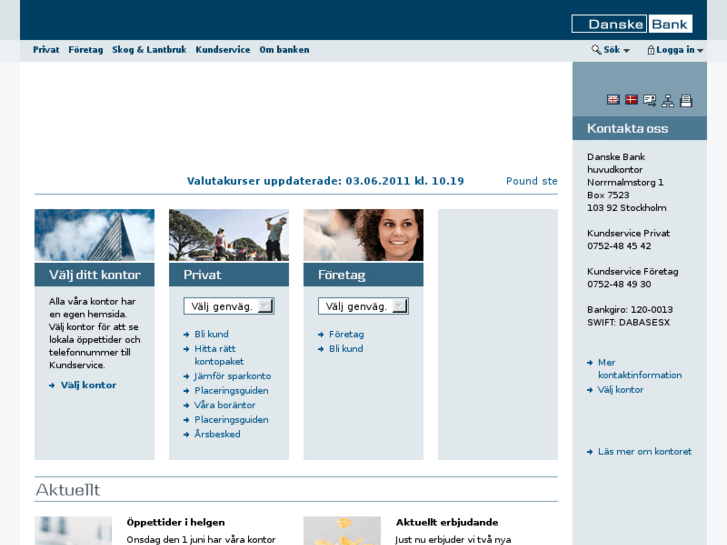Click the golfer image above Privat
This screenshot has height=545, width=727.
[x=229, y=235]
